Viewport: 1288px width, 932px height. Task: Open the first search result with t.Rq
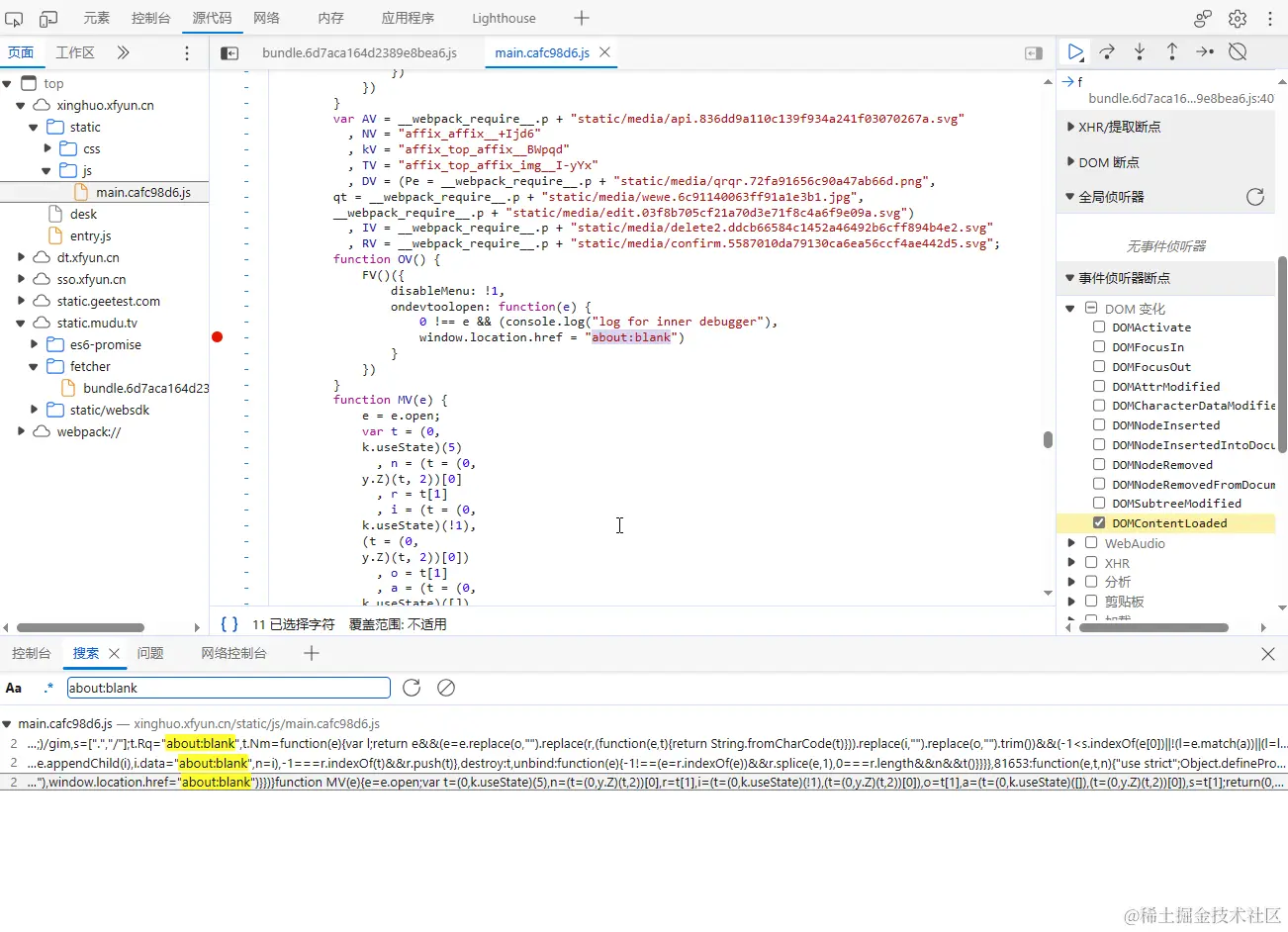click(x=644, y=743)
